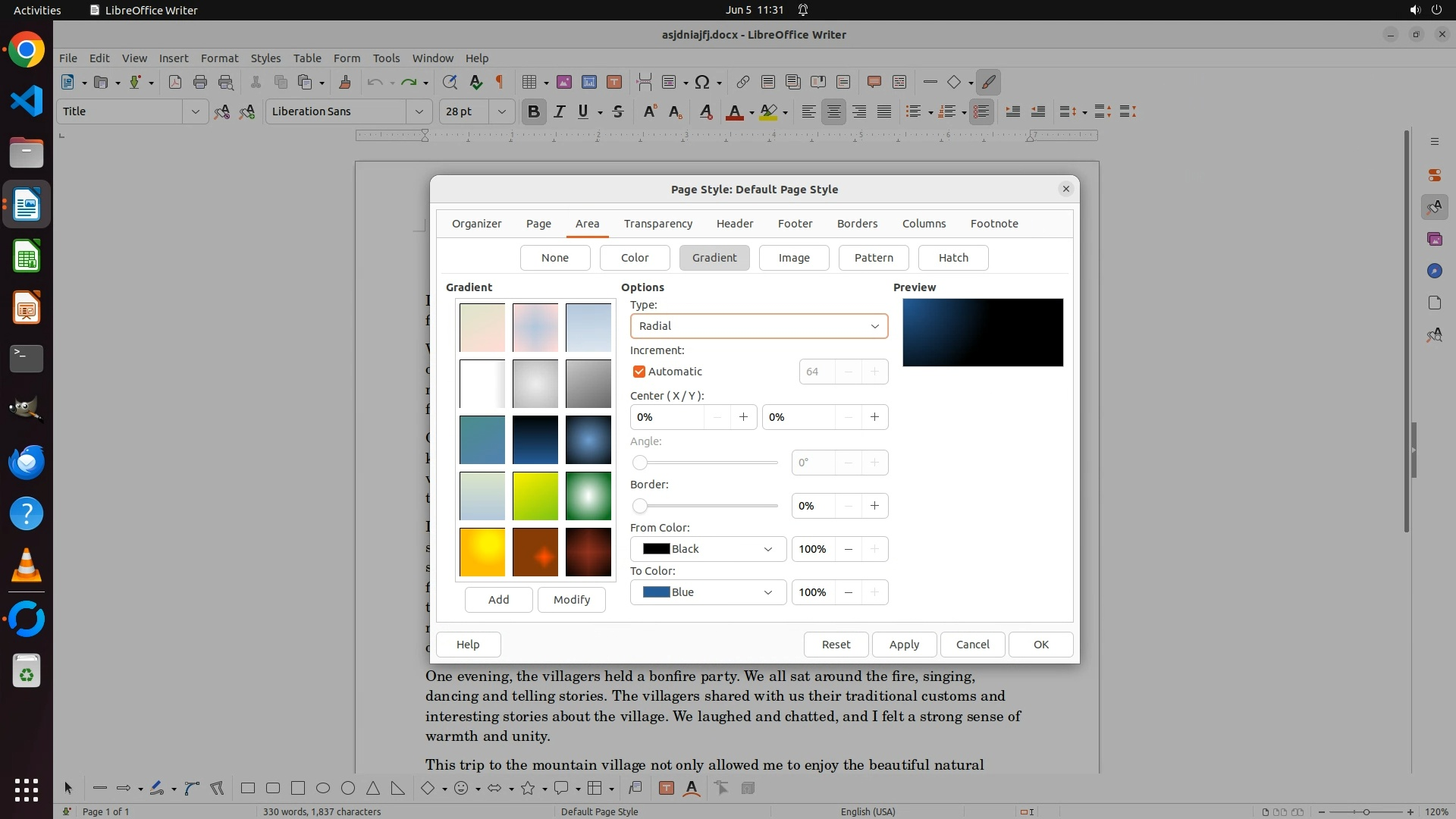Open Thunderbird from the dock
This screenshot has width=1456, height=819.
pyautogui.click(x=27, y=462)
